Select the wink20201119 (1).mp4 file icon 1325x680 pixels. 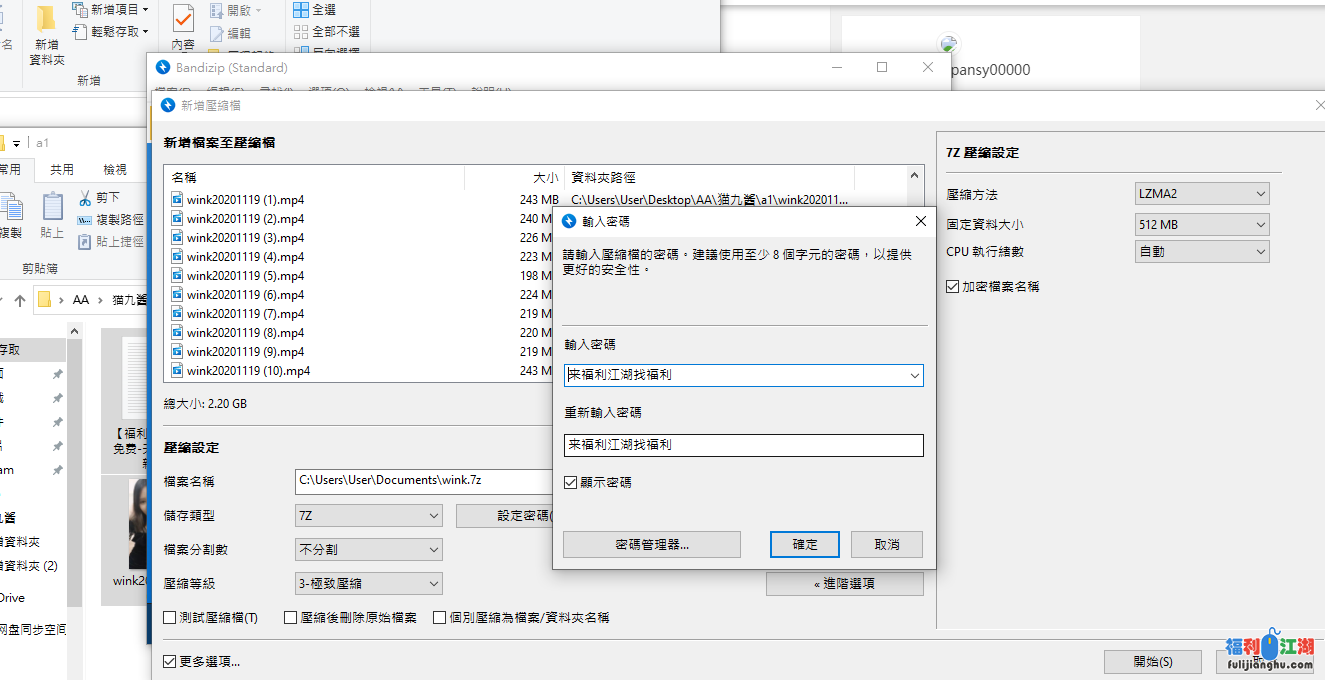tap(177, 200)
